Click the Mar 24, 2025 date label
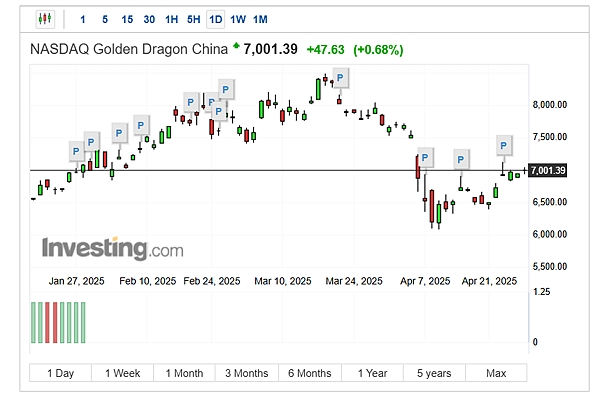The image size is (600, 400). pos(354,281)
